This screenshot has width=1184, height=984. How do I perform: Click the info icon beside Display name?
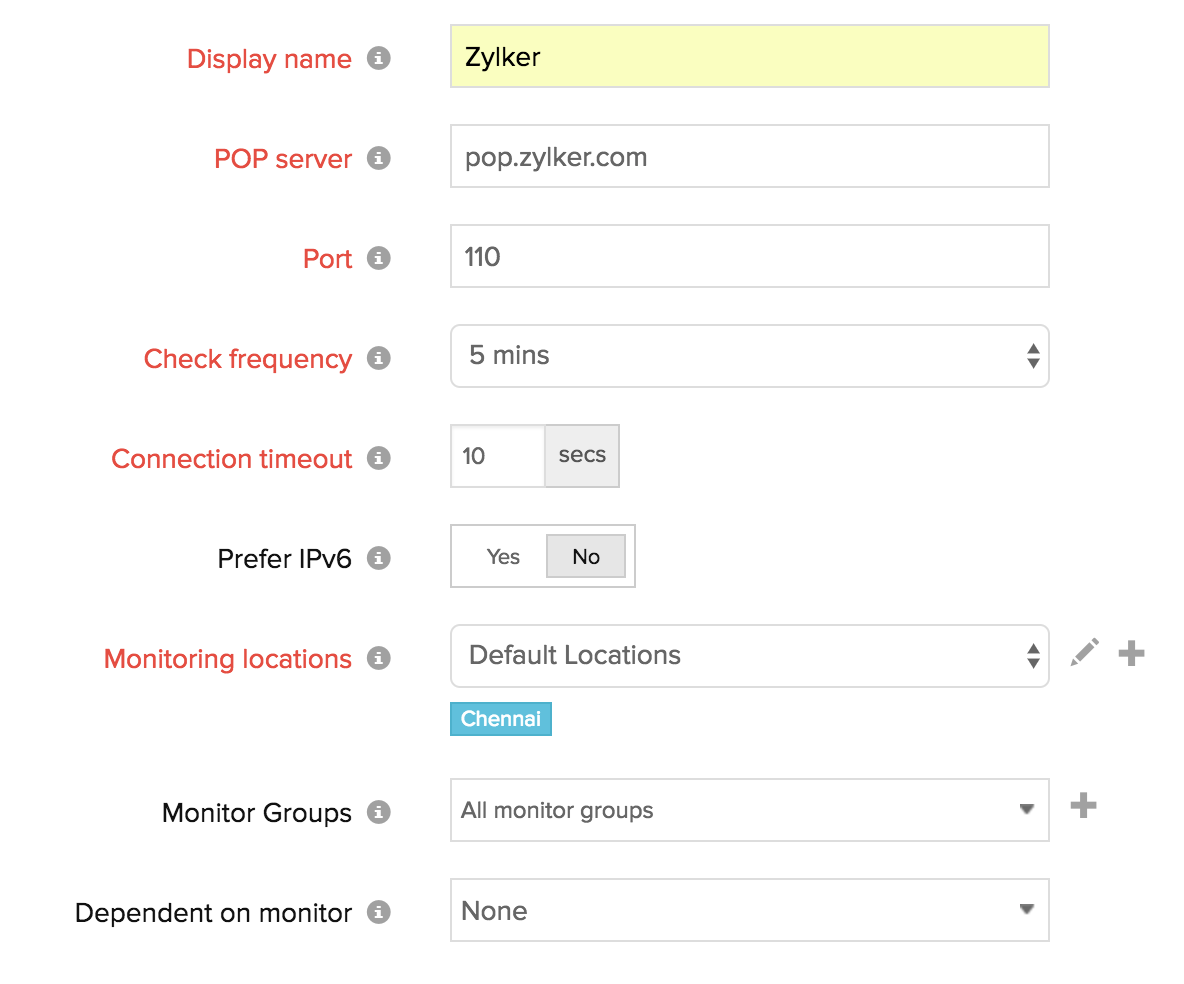pyautogui.click(x=378, y=59)
